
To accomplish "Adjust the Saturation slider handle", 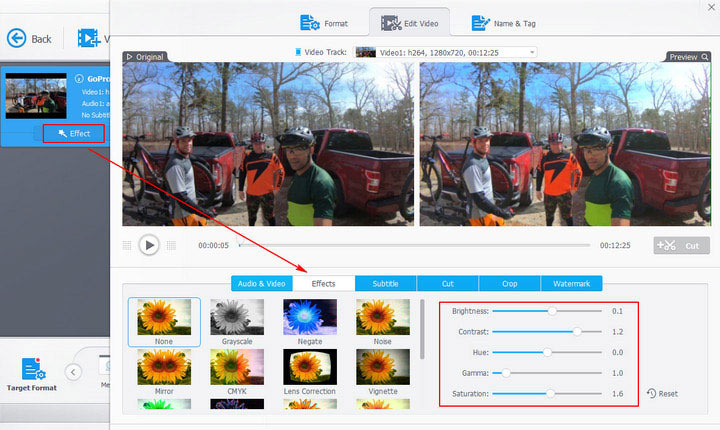I will point(550,394).
